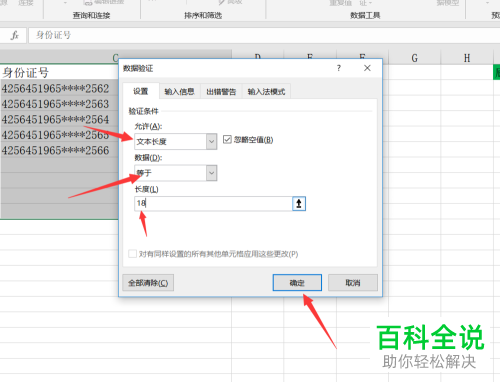Click the 排序和筛选 ribbon group label

(x=203, y=15)
